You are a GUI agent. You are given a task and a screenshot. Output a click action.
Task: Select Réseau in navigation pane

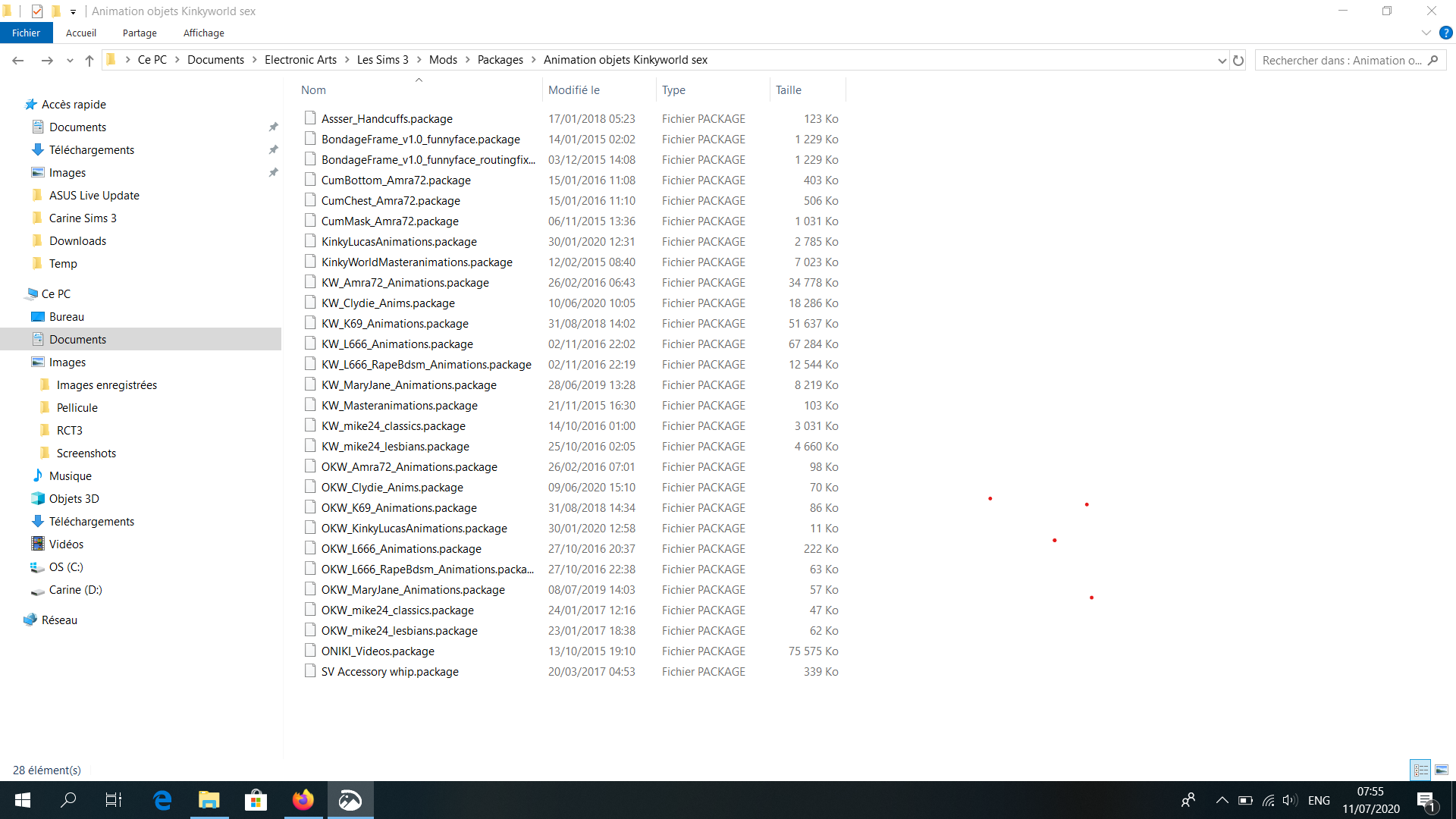coord(59,620)
